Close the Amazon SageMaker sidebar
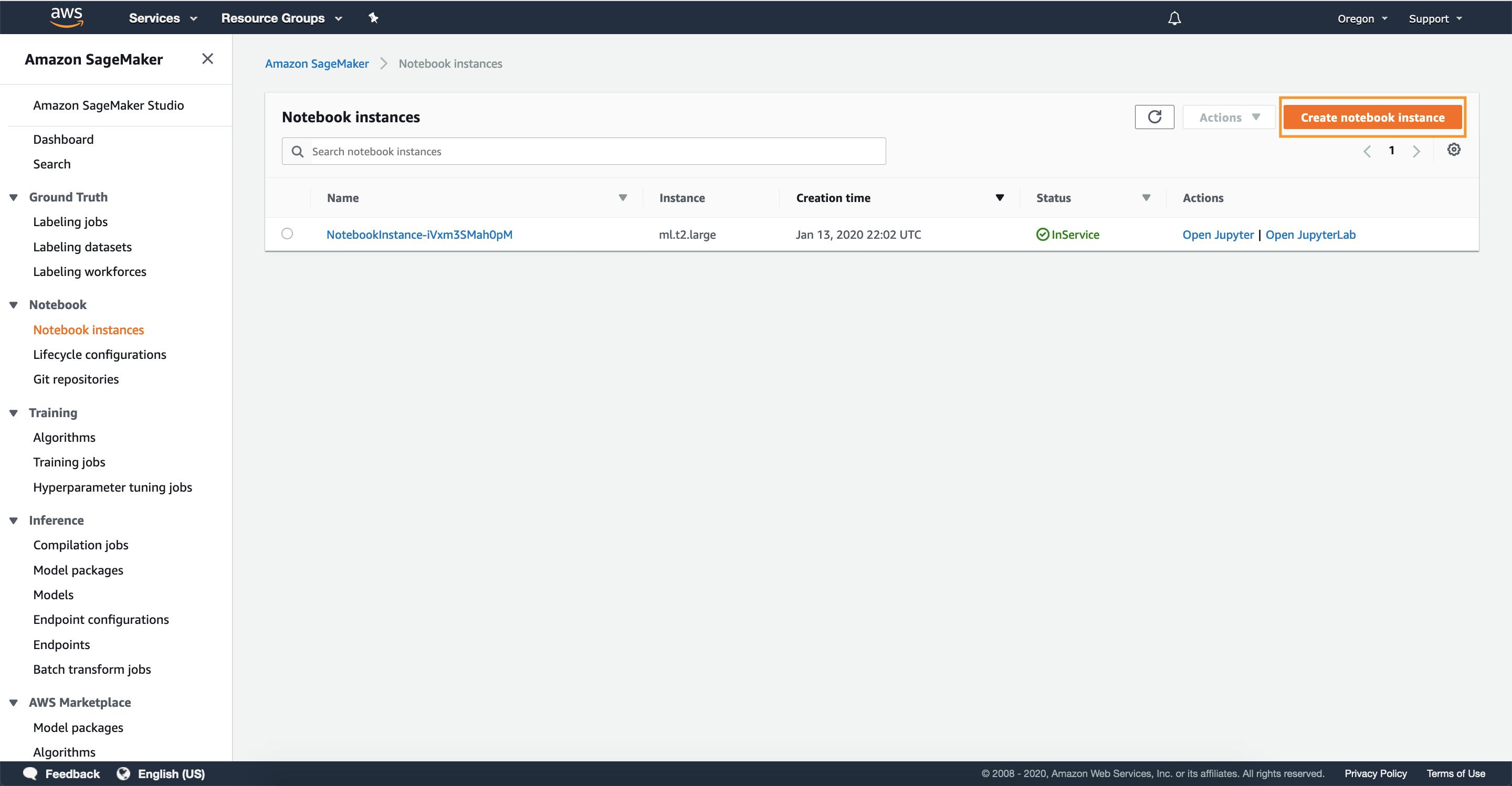 point(207,59)
